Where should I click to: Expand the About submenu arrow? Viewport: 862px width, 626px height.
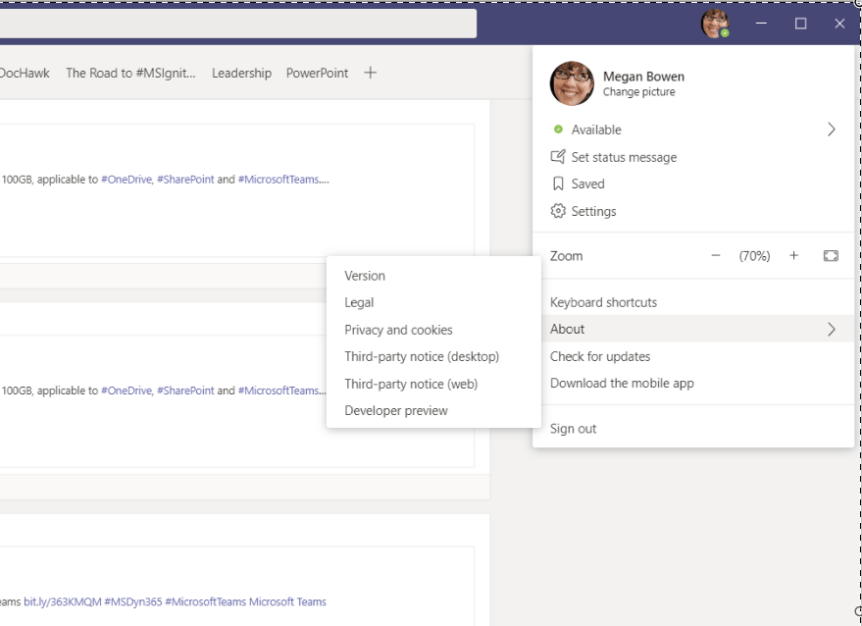(x=831, y=329)
